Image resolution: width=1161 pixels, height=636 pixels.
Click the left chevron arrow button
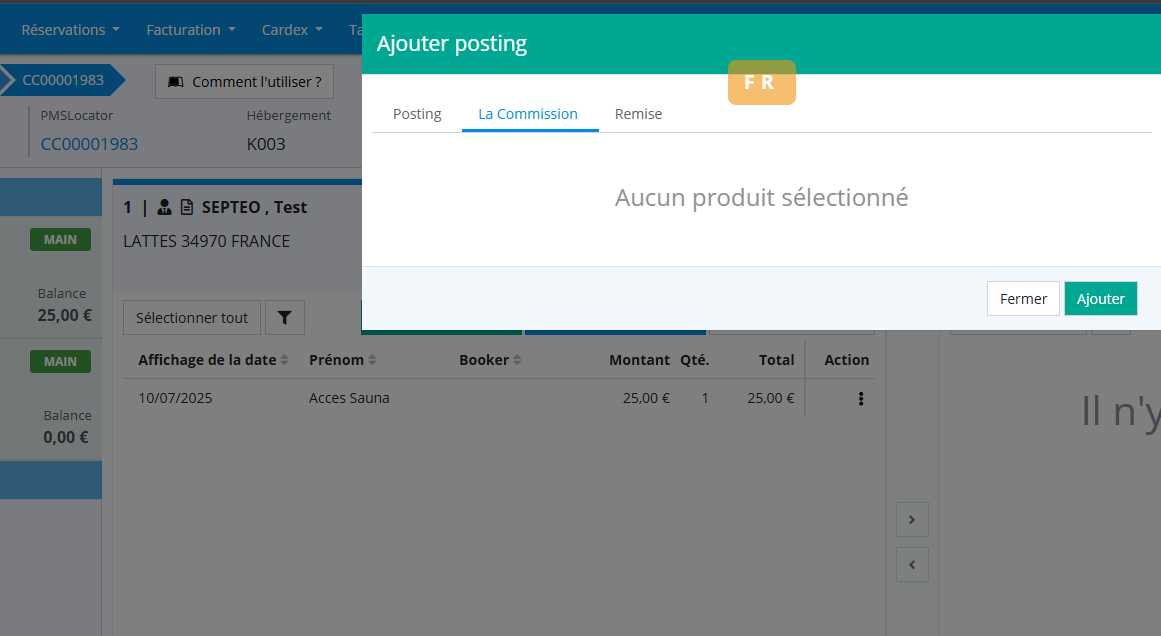[912, 564]
